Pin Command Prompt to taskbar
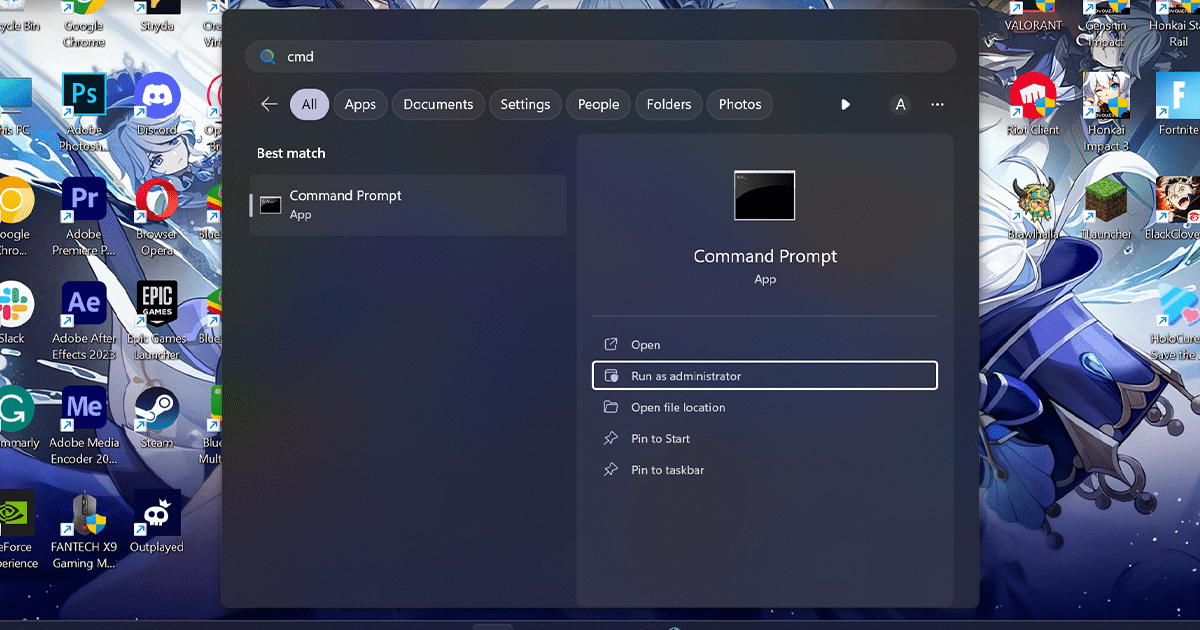 [667, 470]
